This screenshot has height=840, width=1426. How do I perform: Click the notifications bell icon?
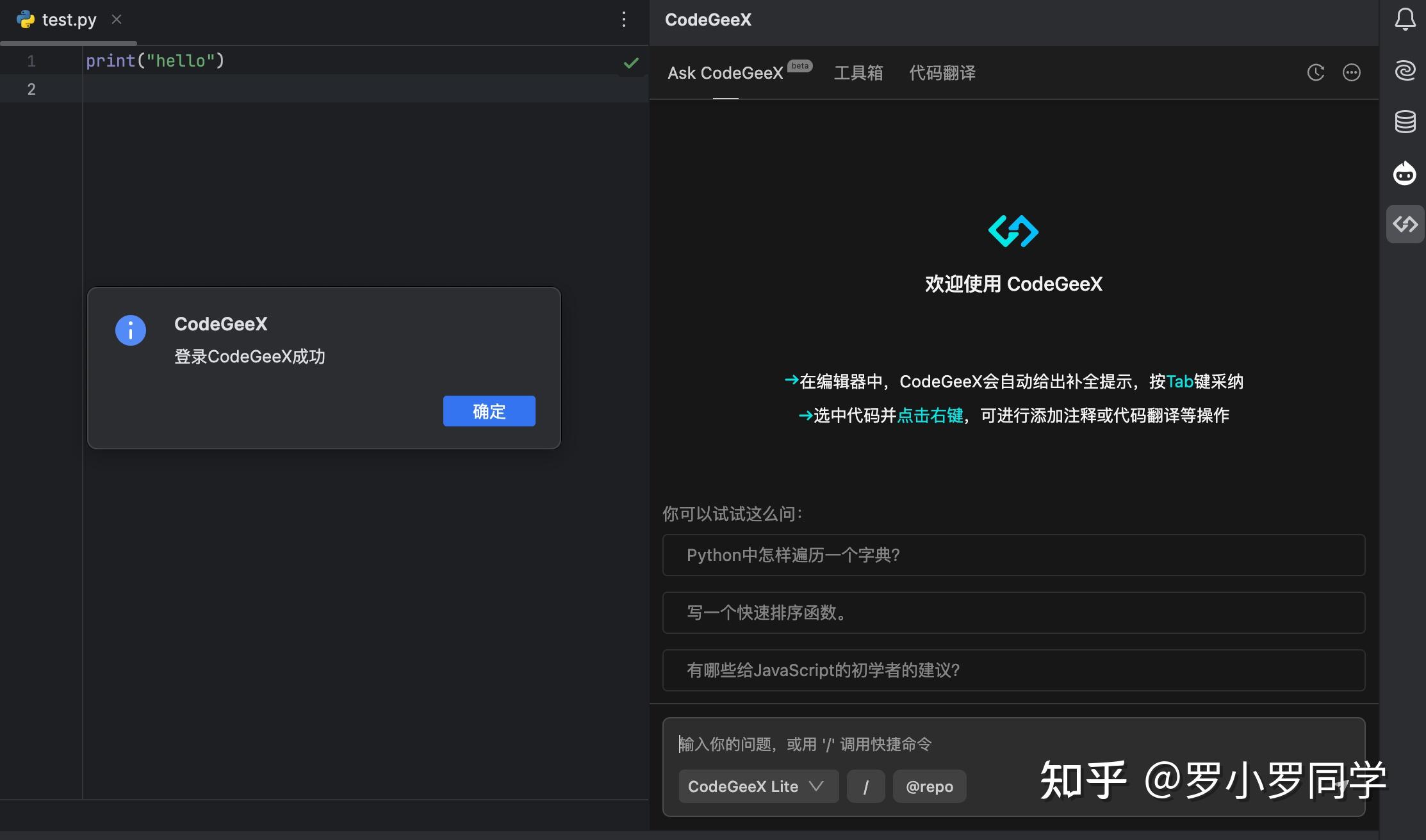[1405, 19]
